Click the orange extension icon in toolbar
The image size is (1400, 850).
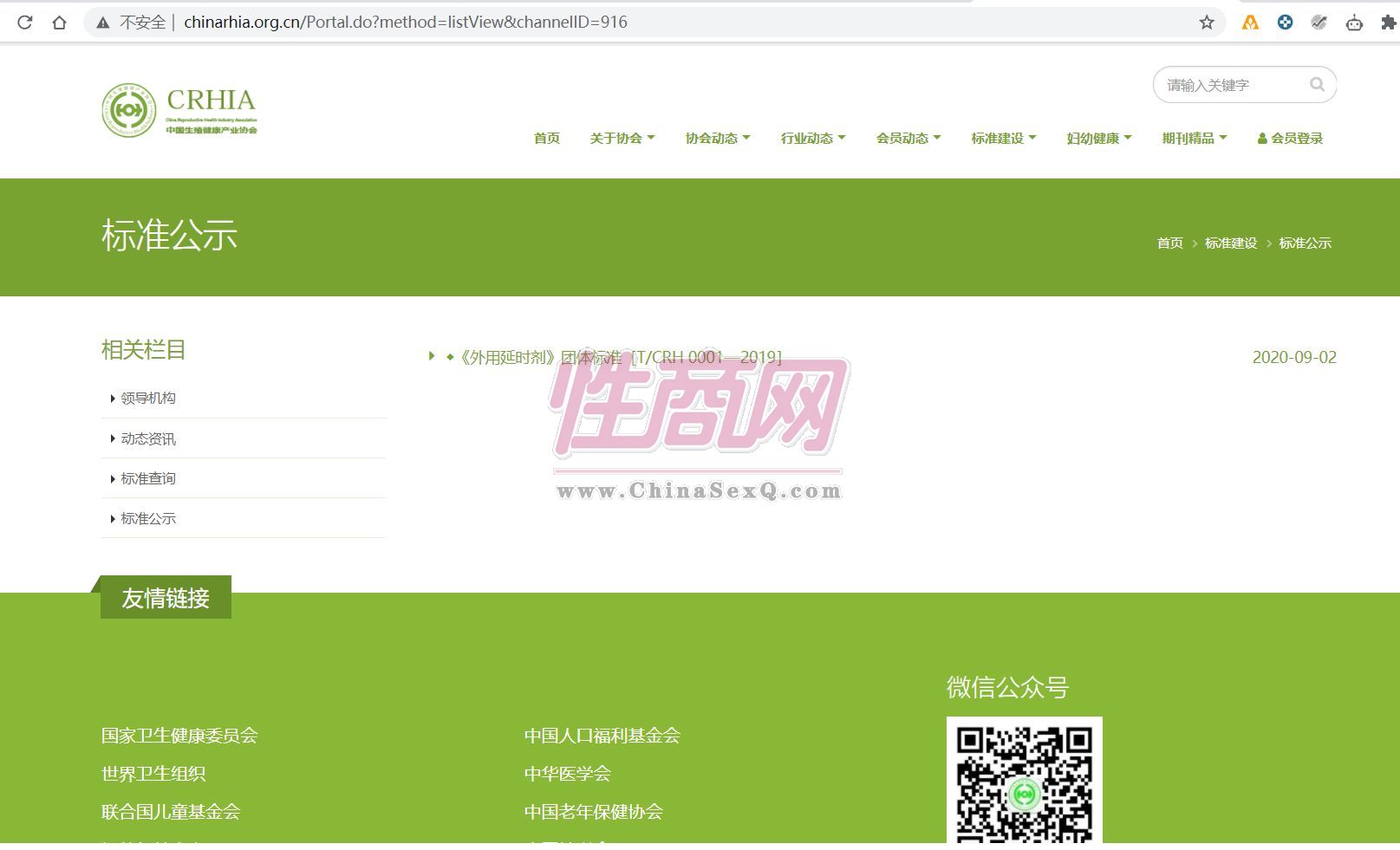[1249, 23]
